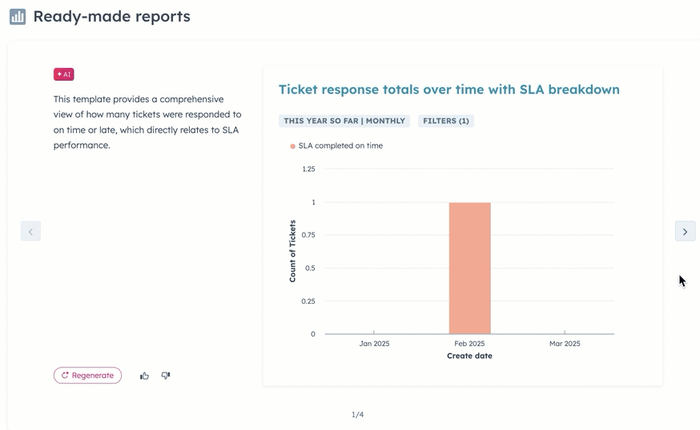Click the Ready-made reports bar chart icon
The width and height of the screenshot is (700, 430).
click(x=17, y=17)
